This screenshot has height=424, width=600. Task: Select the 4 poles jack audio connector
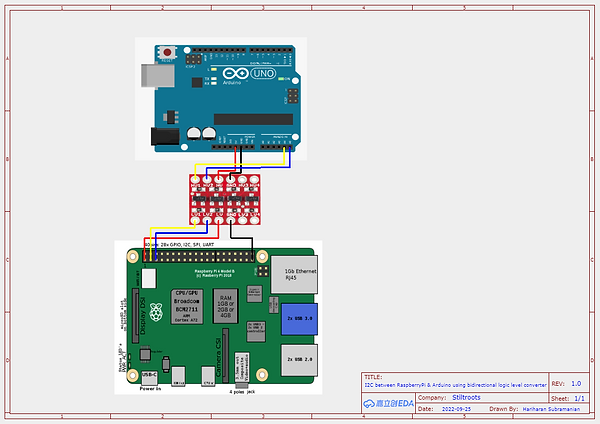tap(242, 370)
